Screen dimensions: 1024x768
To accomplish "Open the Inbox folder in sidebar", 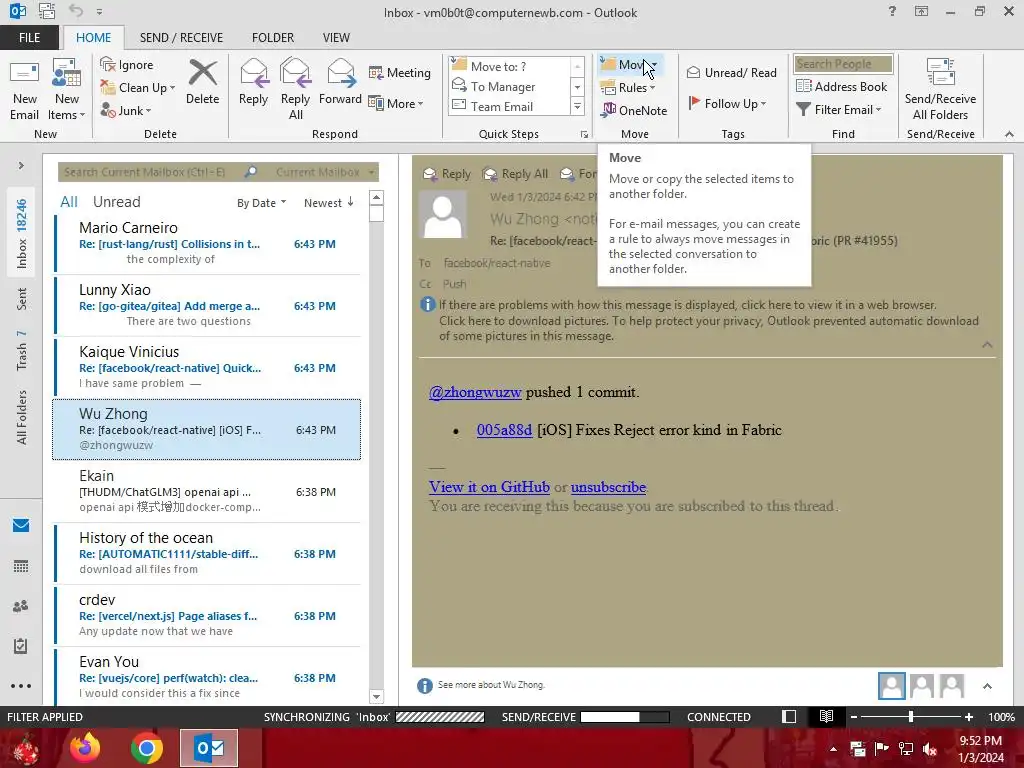I will click(x=22, y=233).
